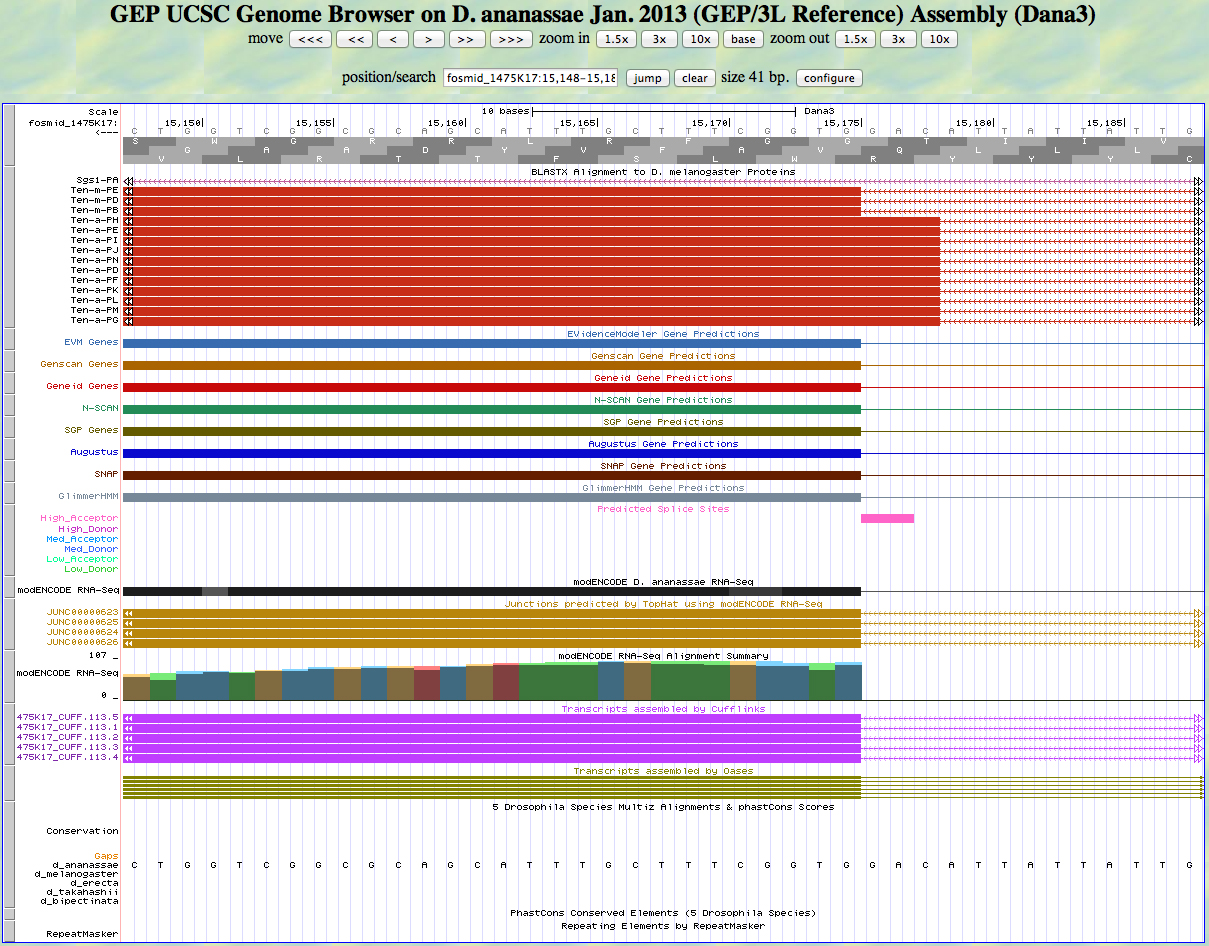Viewport: 1209px width, 946px height.
Task: Click the blue EVM Genes exon bar
Action: 491,343
